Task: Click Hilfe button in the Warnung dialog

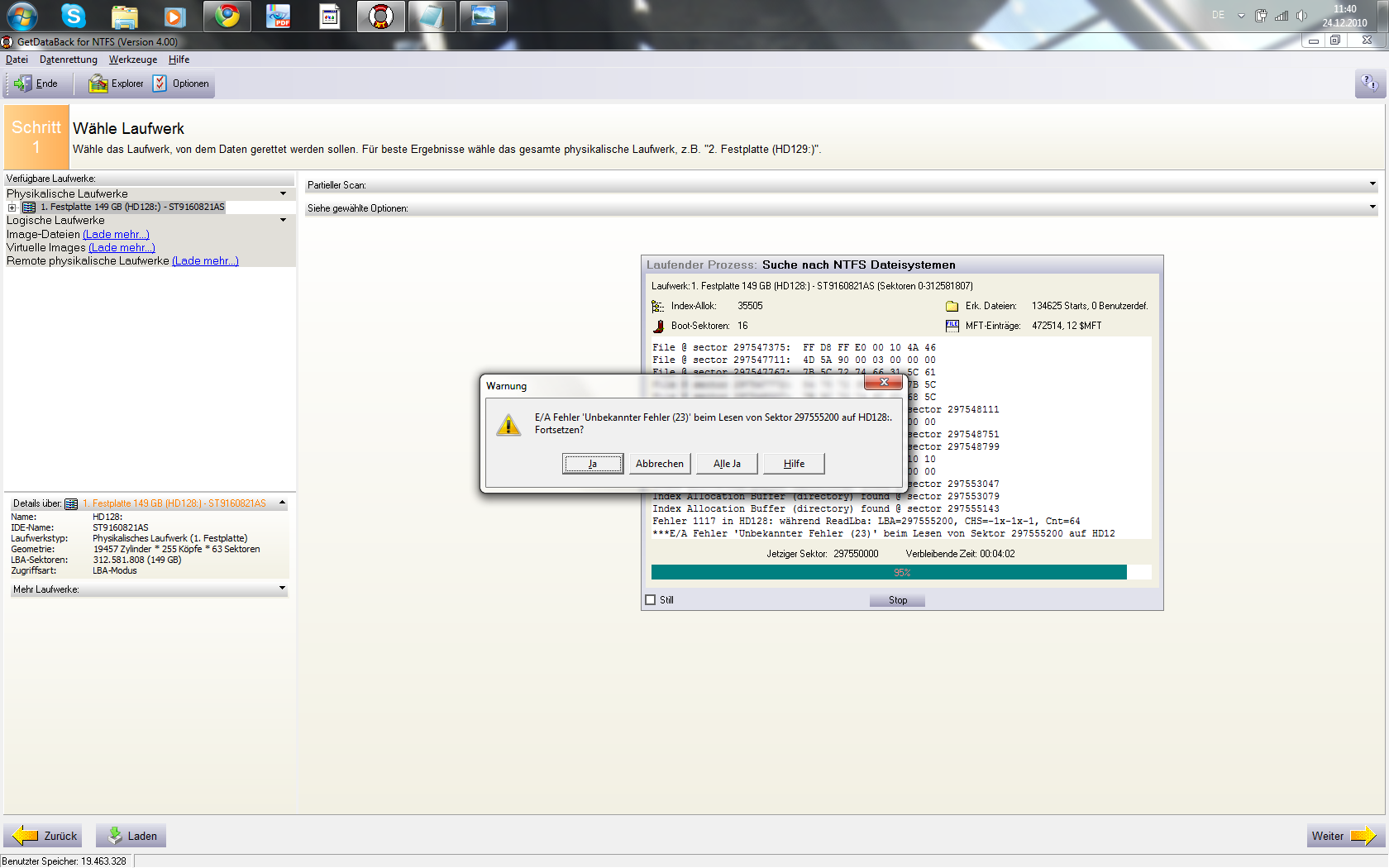Action: tap(795, 464)
